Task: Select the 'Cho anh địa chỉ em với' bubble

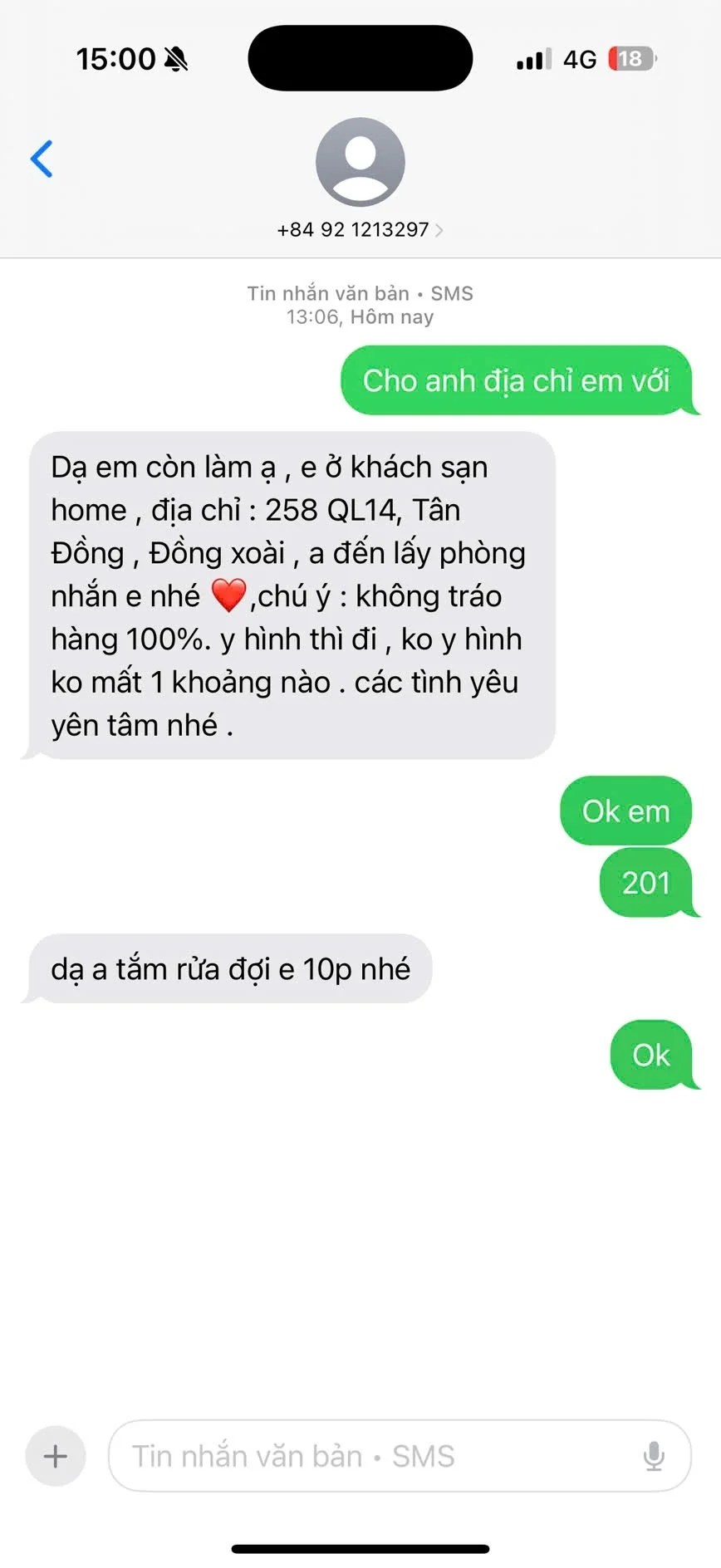Action: [517, 380]
